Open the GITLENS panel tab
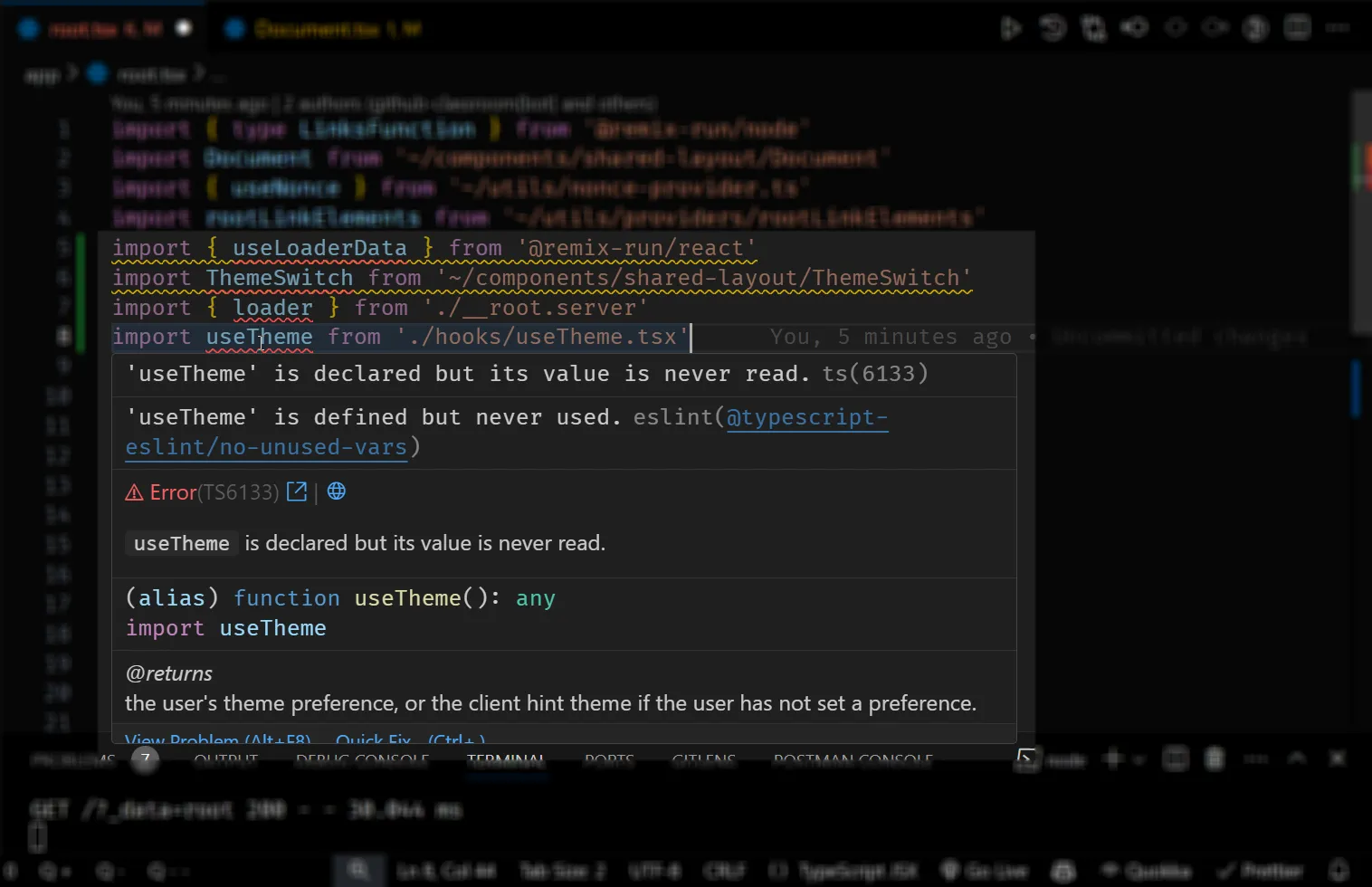This screenshot has width=1372, height=887. pos(703,760)
